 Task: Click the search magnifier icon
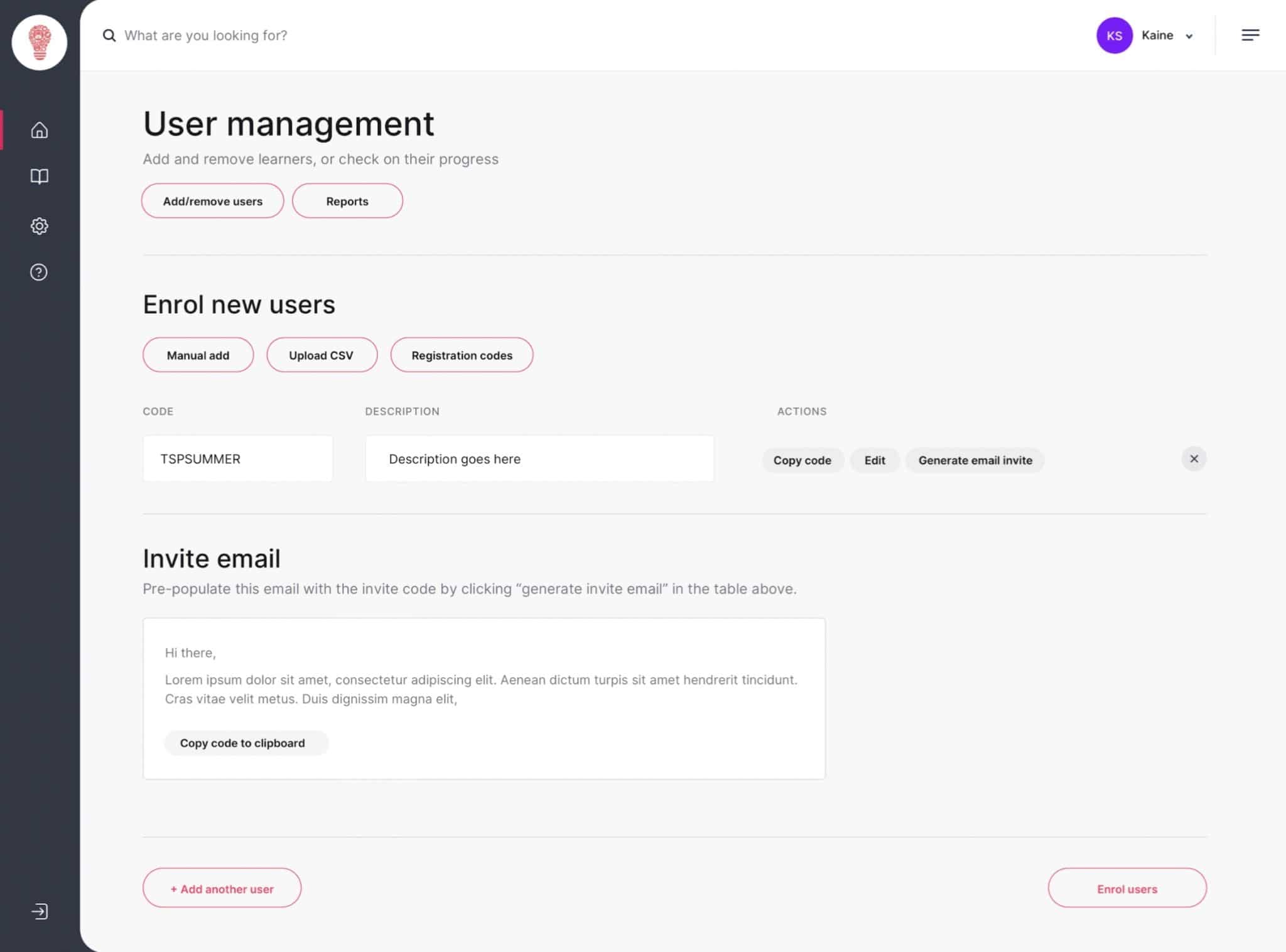[109, 36]
